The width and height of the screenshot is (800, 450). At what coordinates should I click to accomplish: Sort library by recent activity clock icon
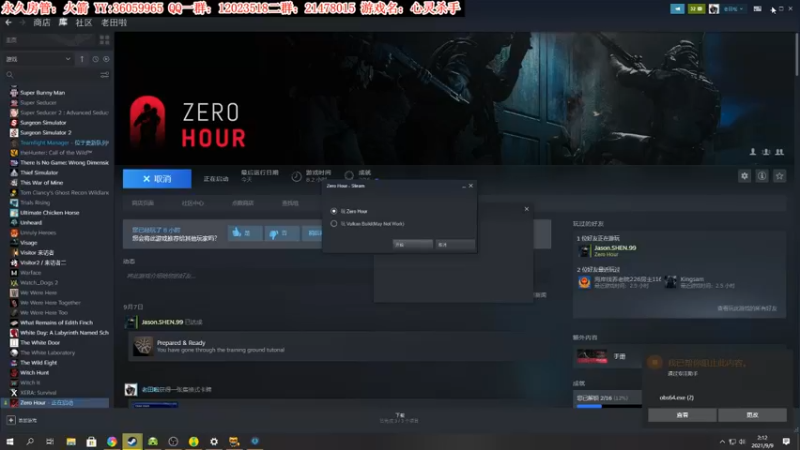95,59
